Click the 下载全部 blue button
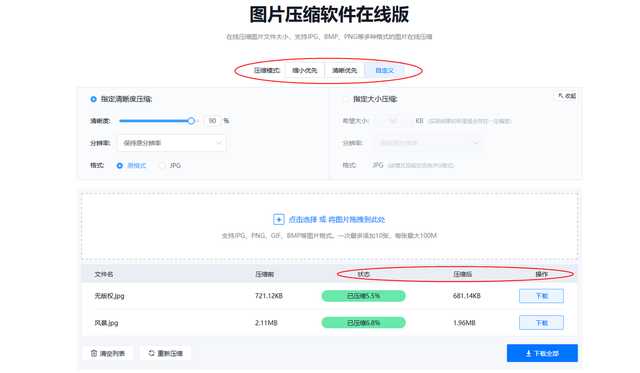 click(542, 353)
